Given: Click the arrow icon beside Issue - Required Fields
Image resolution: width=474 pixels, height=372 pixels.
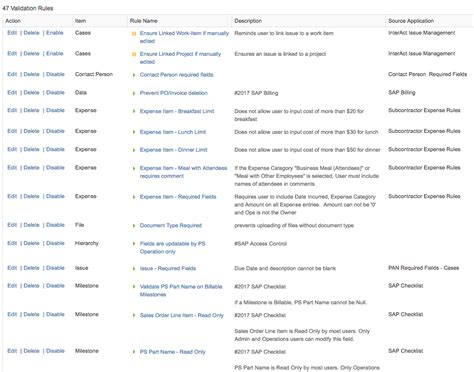Looking at the screenshot, I should coord(134,269).
